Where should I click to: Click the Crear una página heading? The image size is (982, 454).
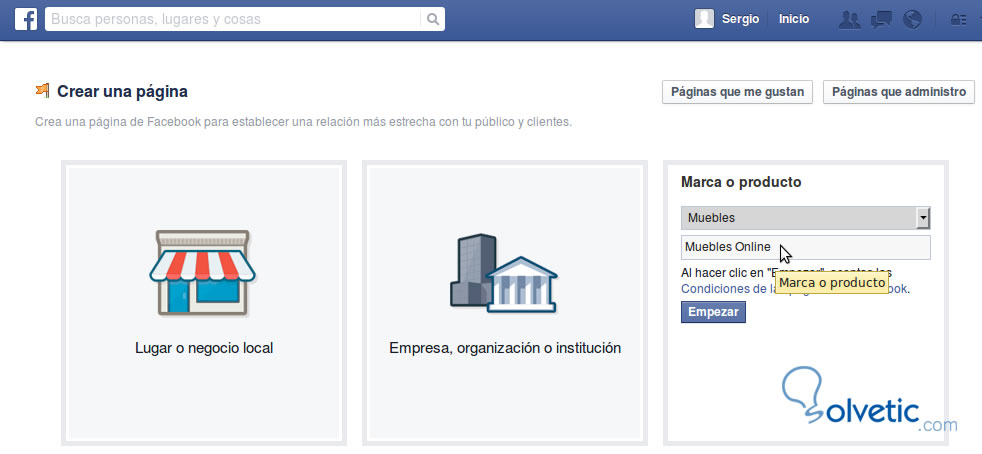click(x=122, y=92)
